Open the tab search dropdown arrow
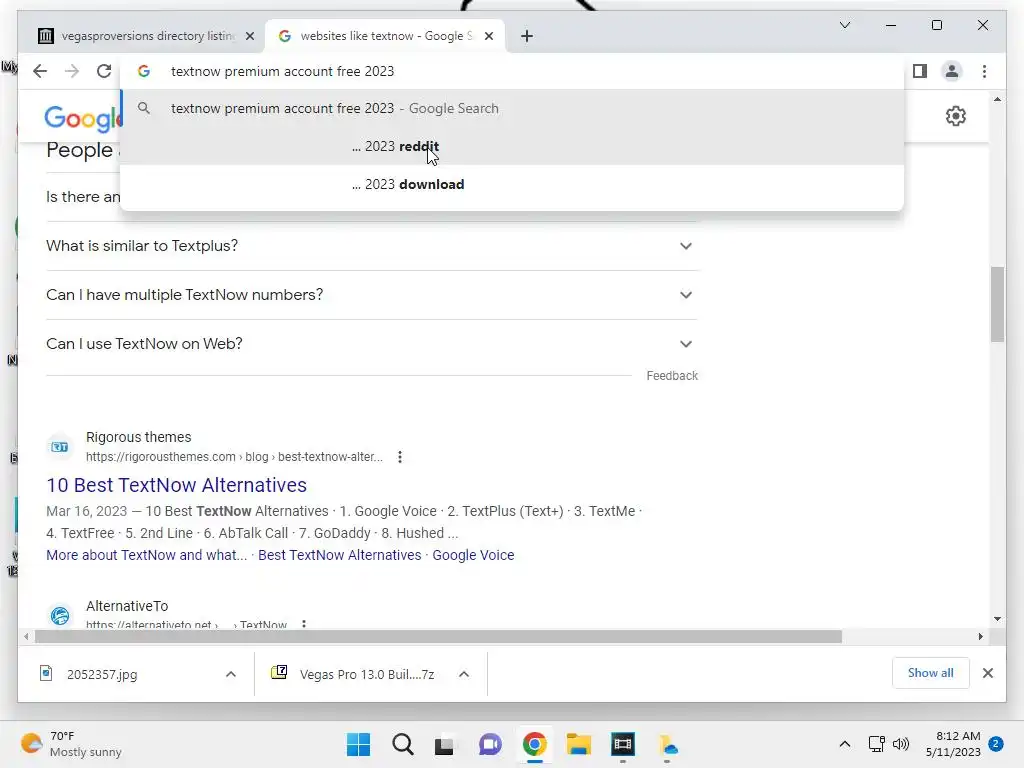This screenshot has width=1024, height=768. tap(844, 25)
